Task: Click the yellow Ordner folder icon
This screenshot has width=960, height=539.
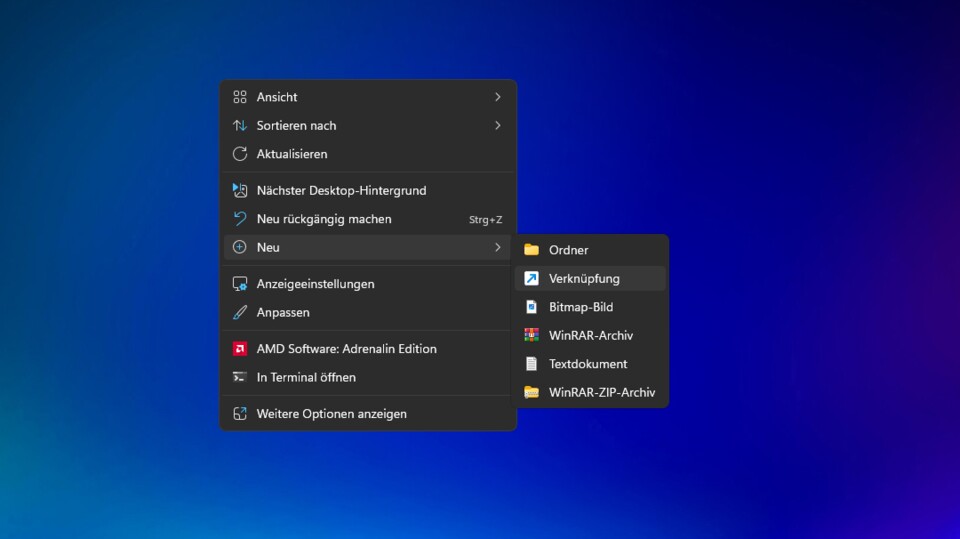Action: click(x=531, y=250)
